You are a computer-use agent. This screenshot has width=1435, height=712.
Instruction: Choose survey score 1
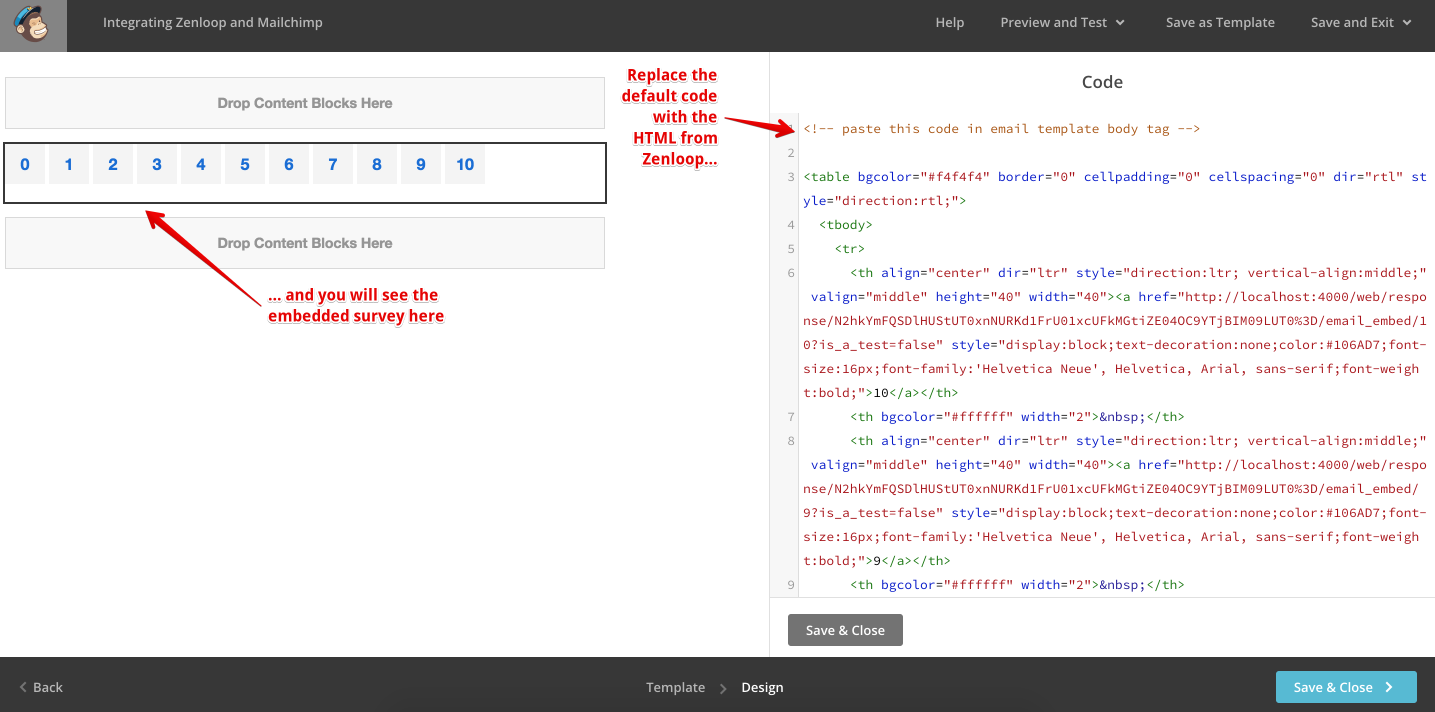[69, 165]
